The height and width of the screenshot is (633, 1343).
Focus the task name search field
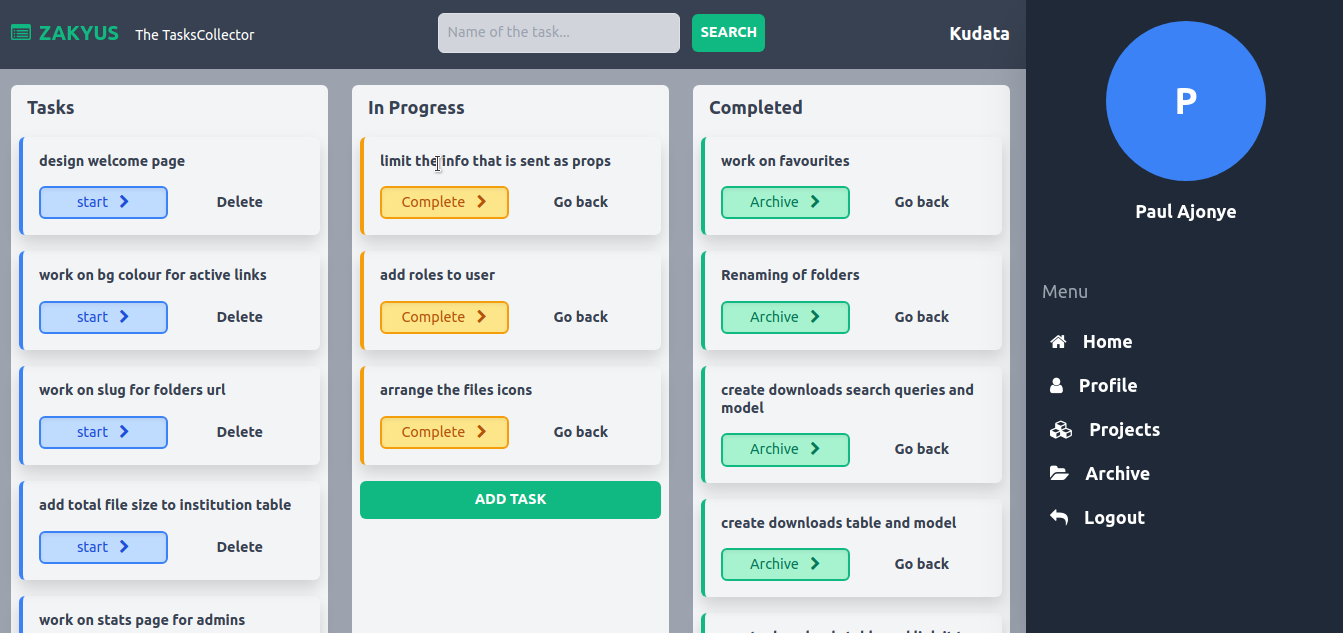coord(558,33)
